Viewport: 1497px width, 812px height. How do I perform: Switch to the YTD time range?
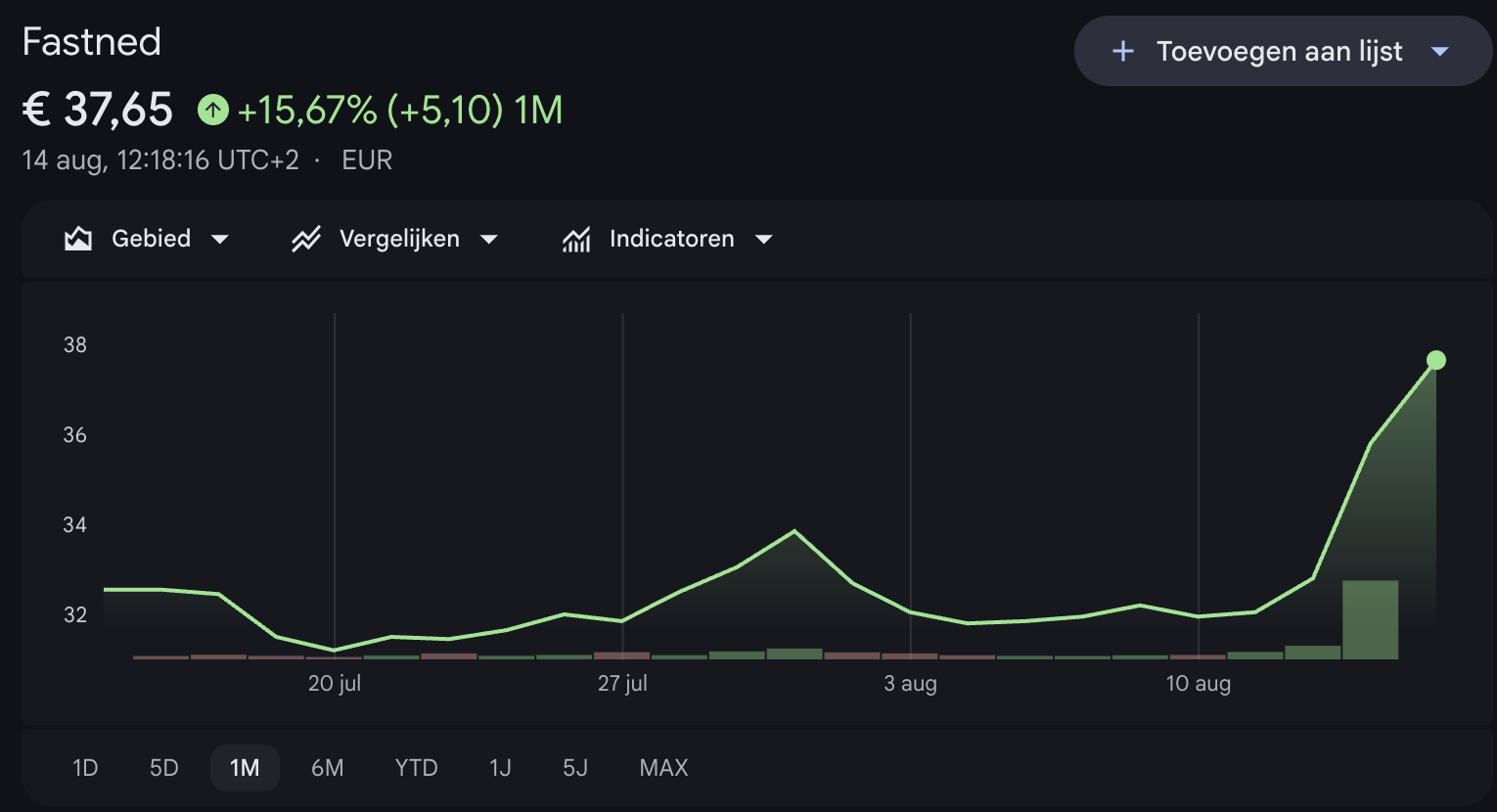pos(417,768)
